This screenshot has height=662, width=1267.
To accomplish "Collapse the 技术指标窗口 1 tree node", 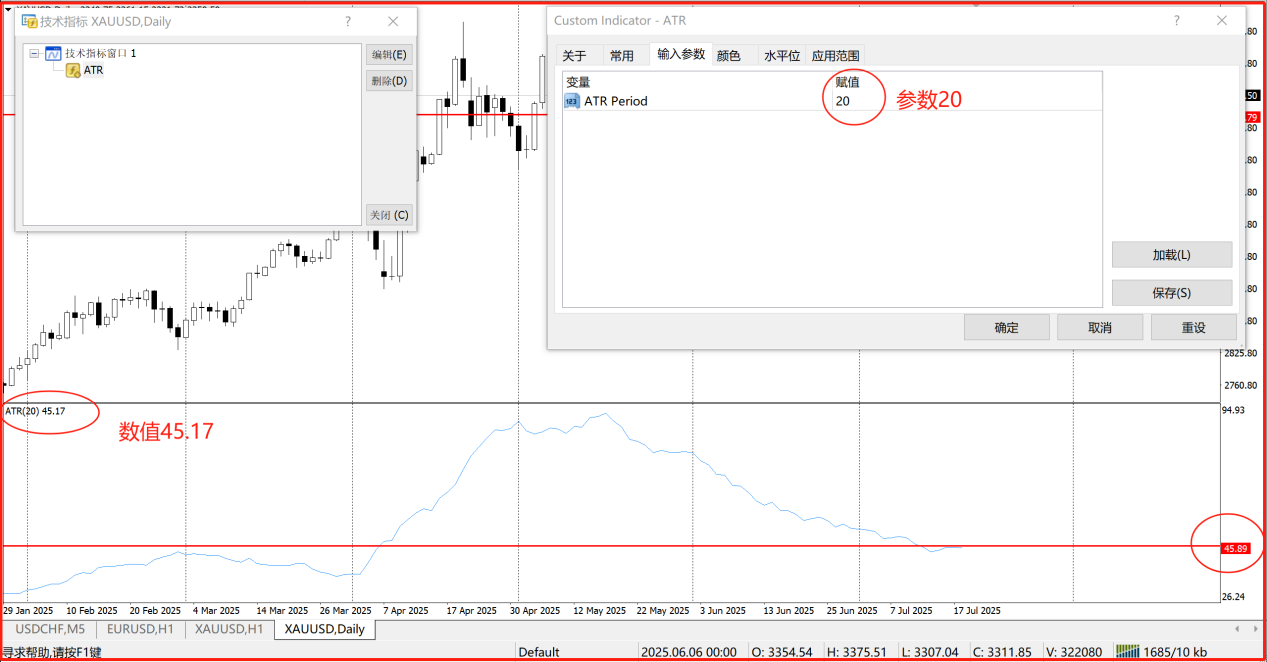I will (x=35, y=53).
